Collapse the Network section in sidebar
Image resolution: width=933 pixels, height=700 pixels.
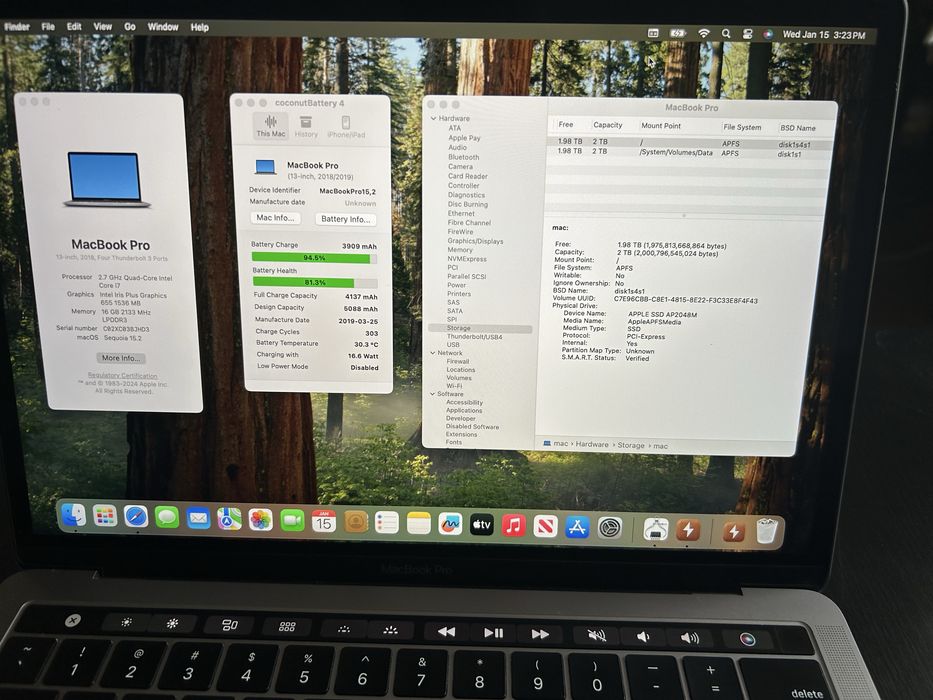click(433, 353)
